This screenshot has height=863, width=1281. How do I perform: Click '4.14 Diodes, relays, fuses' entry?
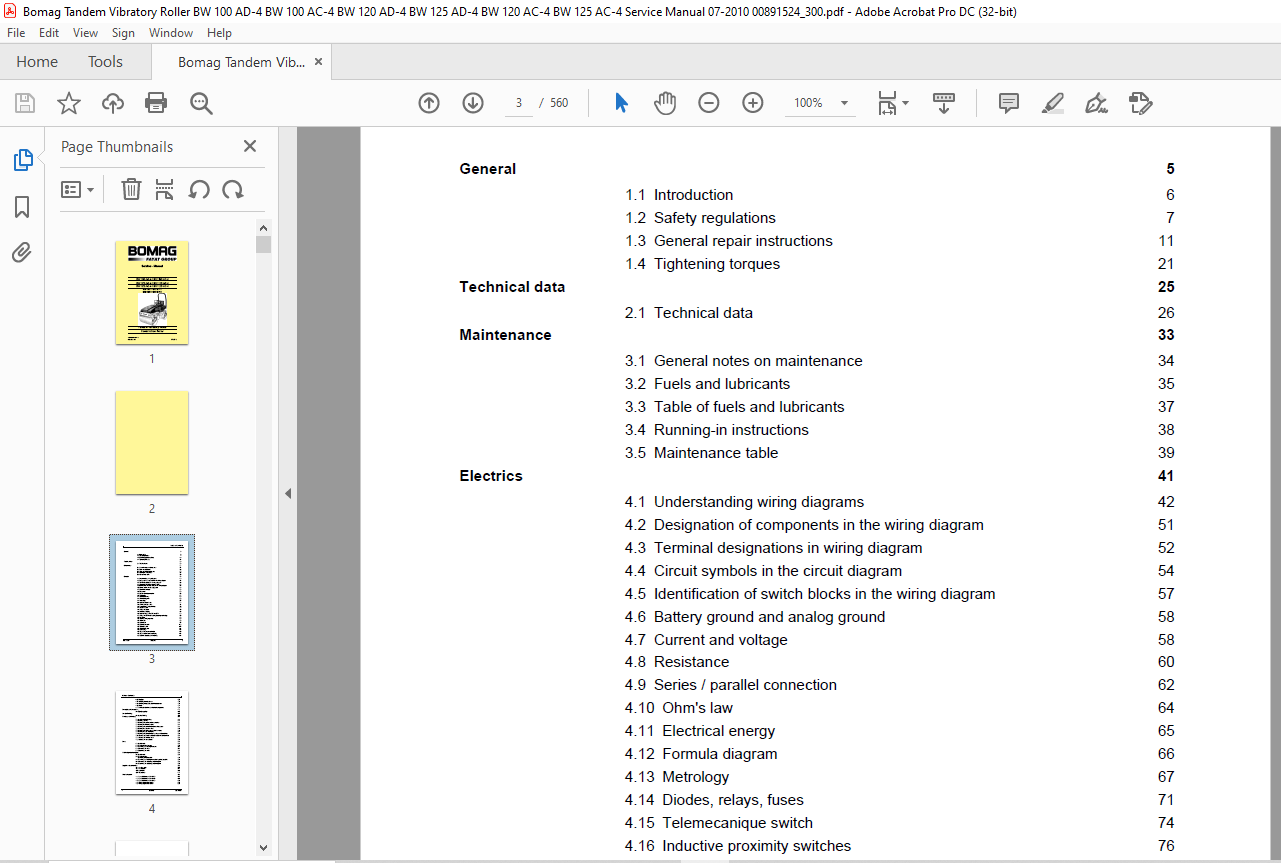714,800
